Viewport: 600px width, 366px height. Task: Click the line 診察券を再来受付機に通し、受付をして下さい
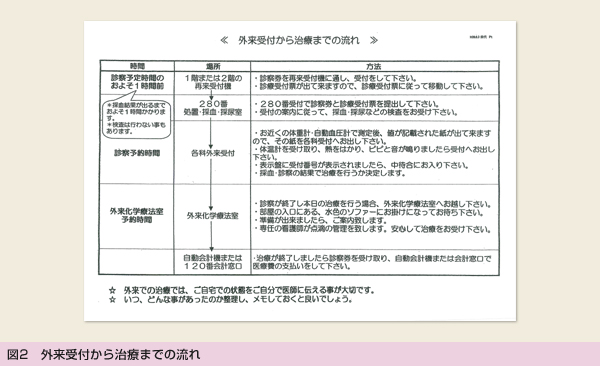coord(336,78)
